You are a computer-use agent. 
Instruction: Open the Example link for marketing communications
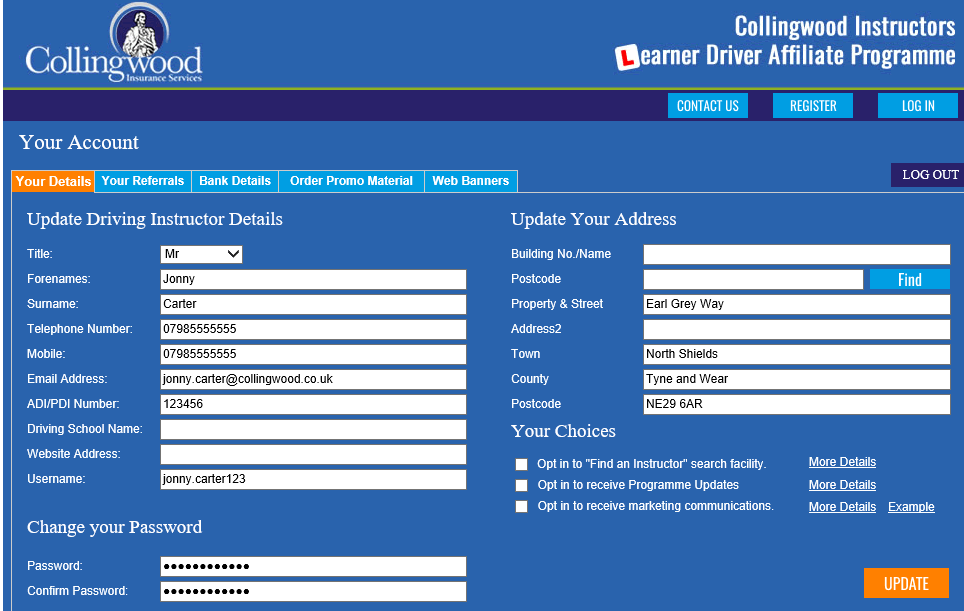coord(911,507)
